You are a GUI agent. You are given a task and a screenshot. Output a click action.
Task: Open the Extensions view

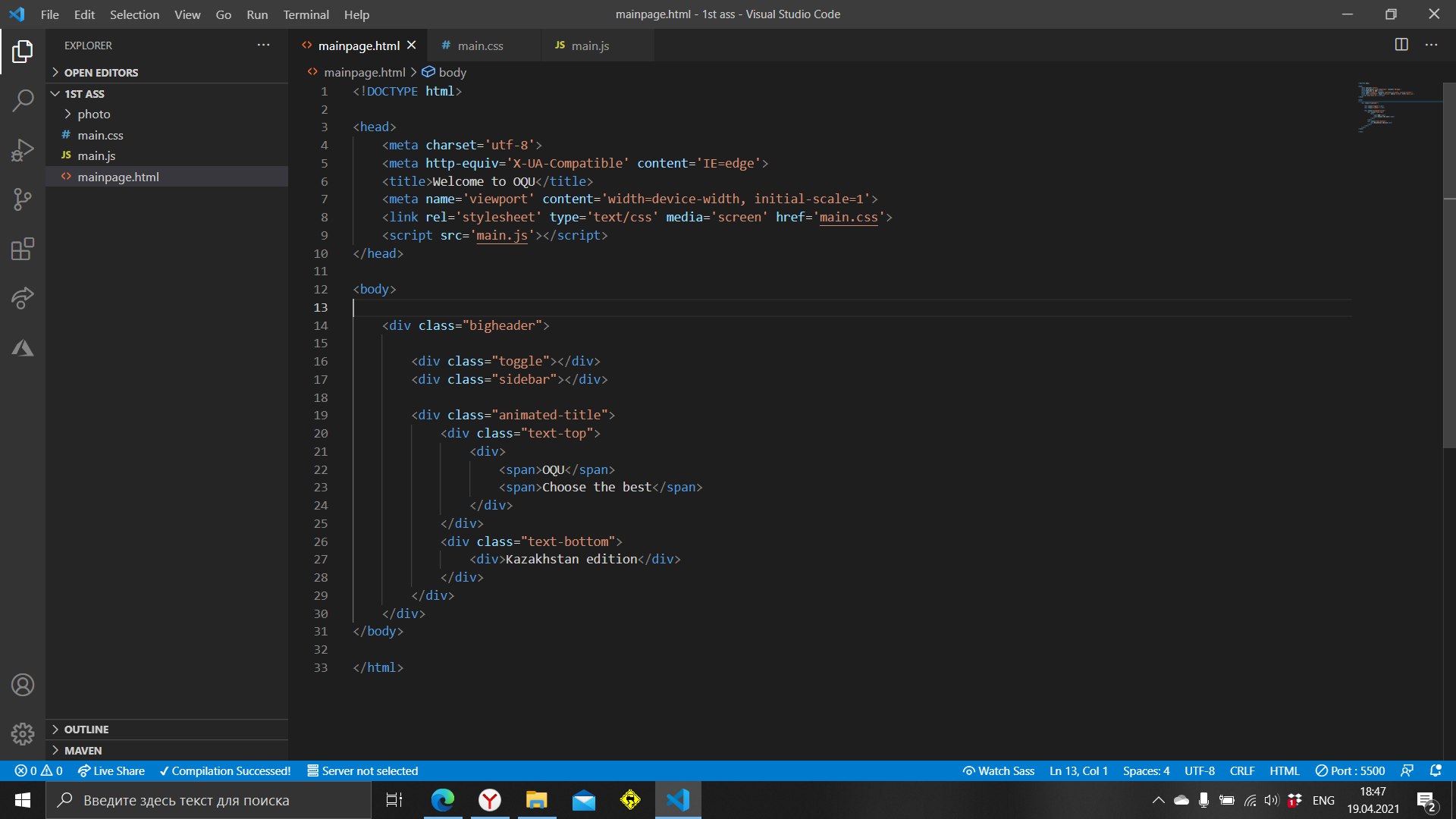pos(23,249)
